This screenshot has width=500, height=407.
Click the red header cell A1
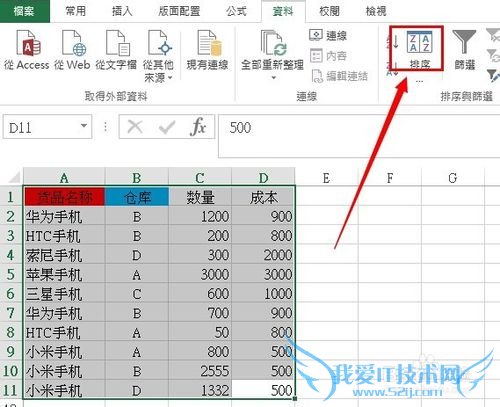(x=64, y=197)
